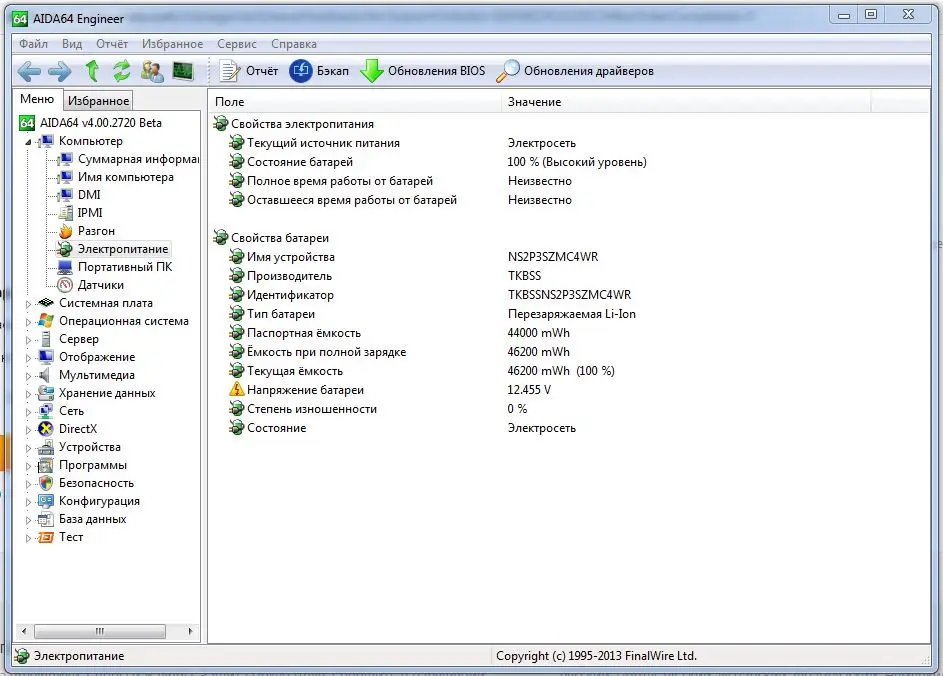
Task: Click the tree horizontal scrollbar thumb
Action: coord(99,631)
